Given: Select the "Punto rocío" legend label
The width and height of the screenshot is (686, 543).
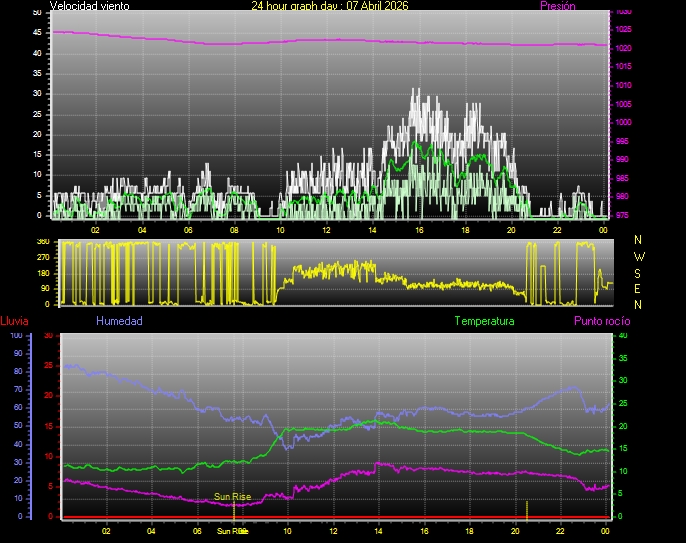Looking at the screenshot, I should tap(601, 321).
